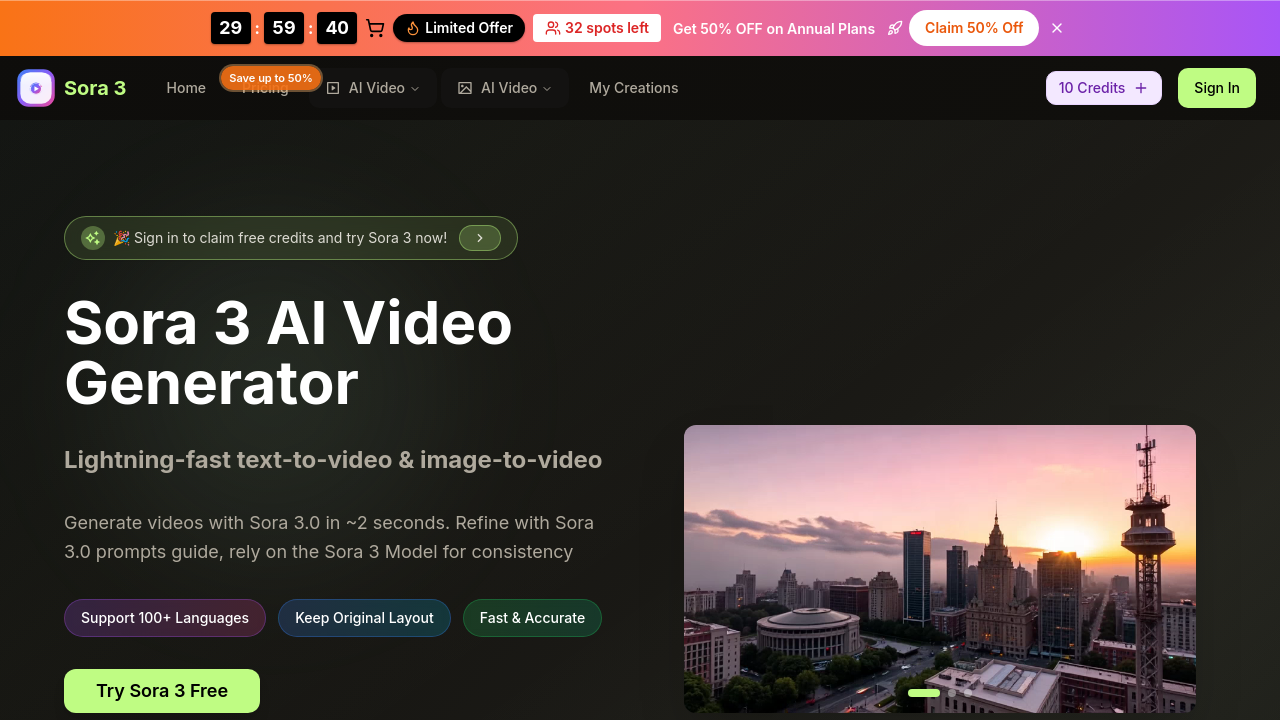
Task: Open My Creations page
Action: point(634,88)
